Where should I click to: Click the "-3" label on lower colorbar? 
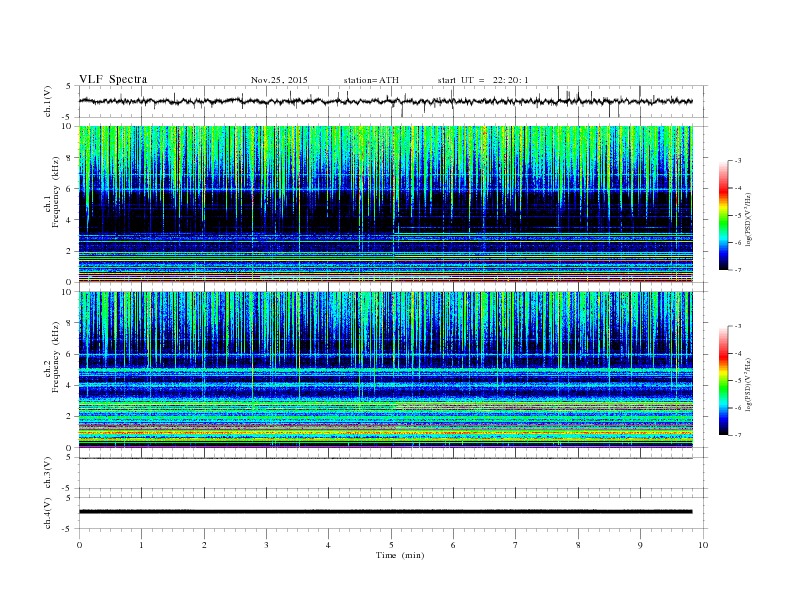(x=738, y=326)
